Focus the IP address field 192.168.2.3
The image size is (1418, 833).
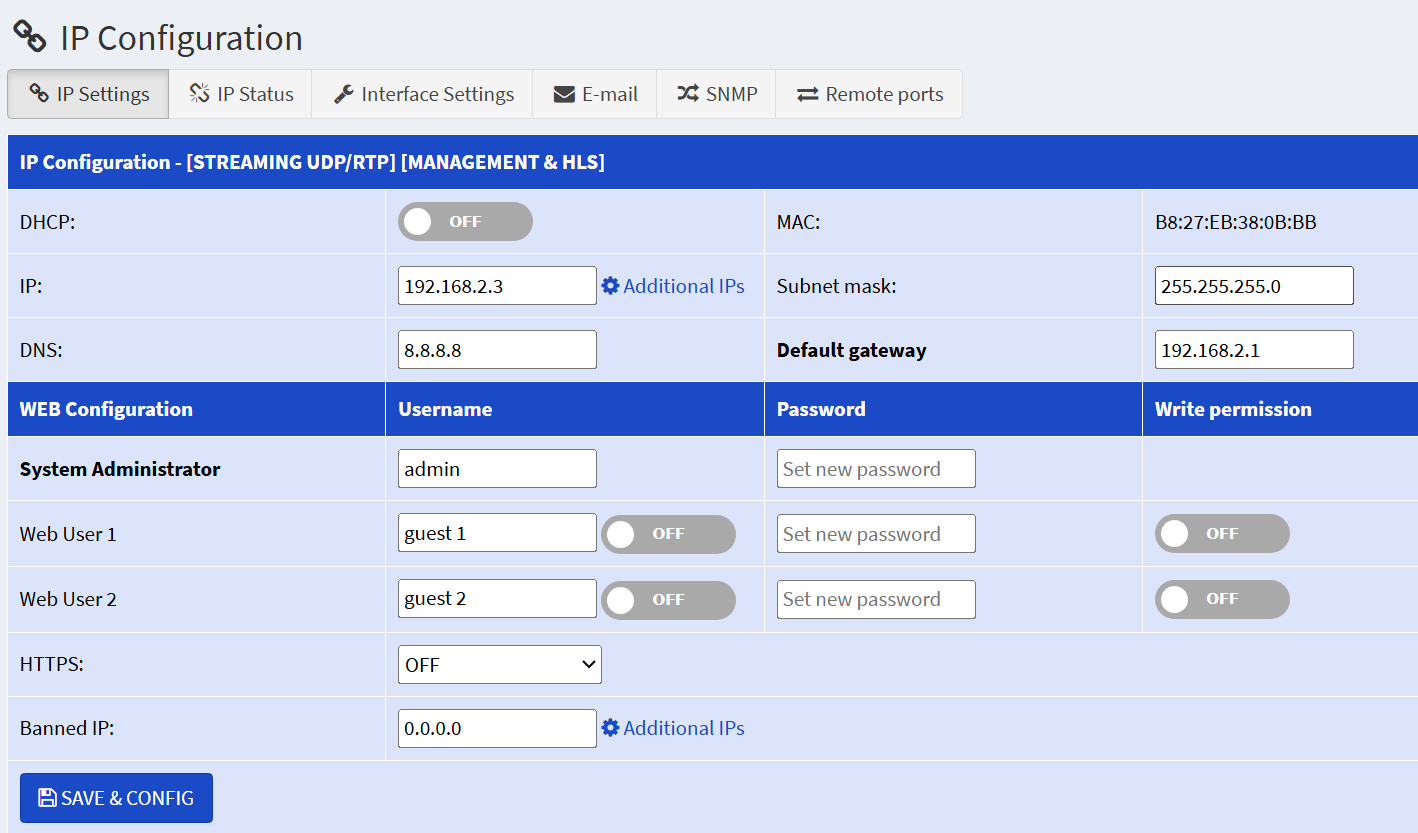pos(497,286)
